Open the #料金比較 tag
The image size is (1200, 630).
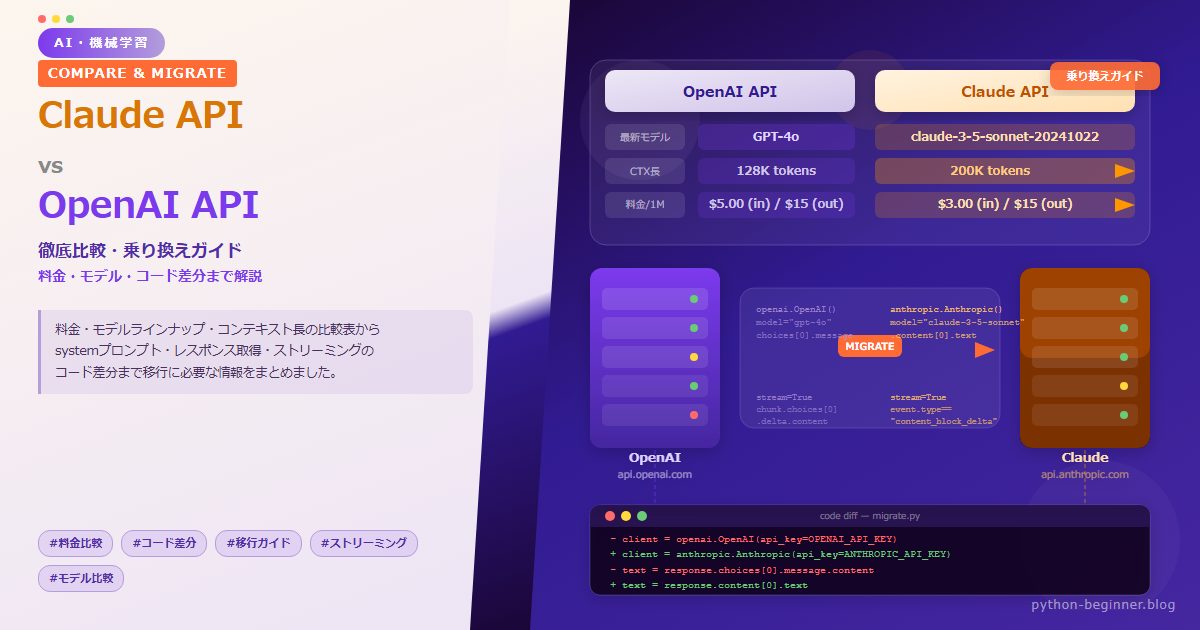[x=76, y=543]
